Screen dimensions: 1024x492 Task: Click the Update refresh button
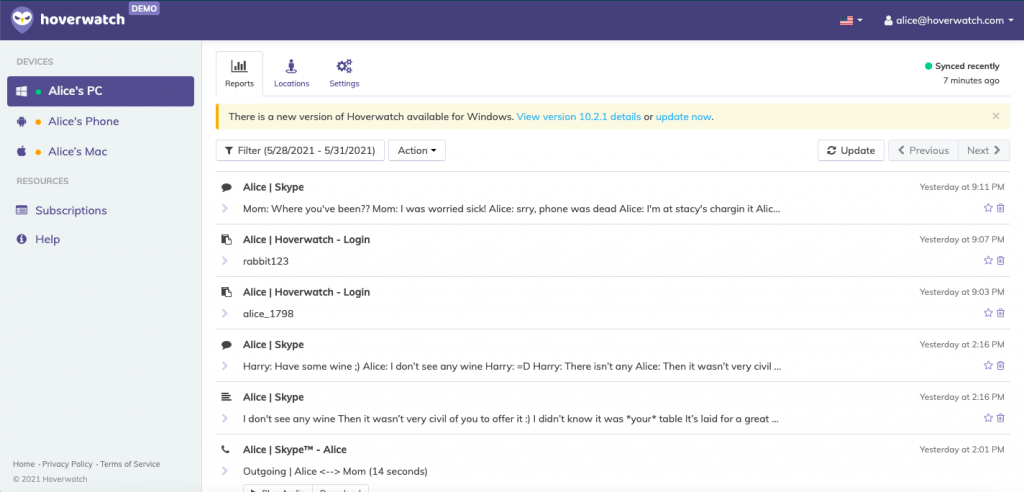coord(851,150)
